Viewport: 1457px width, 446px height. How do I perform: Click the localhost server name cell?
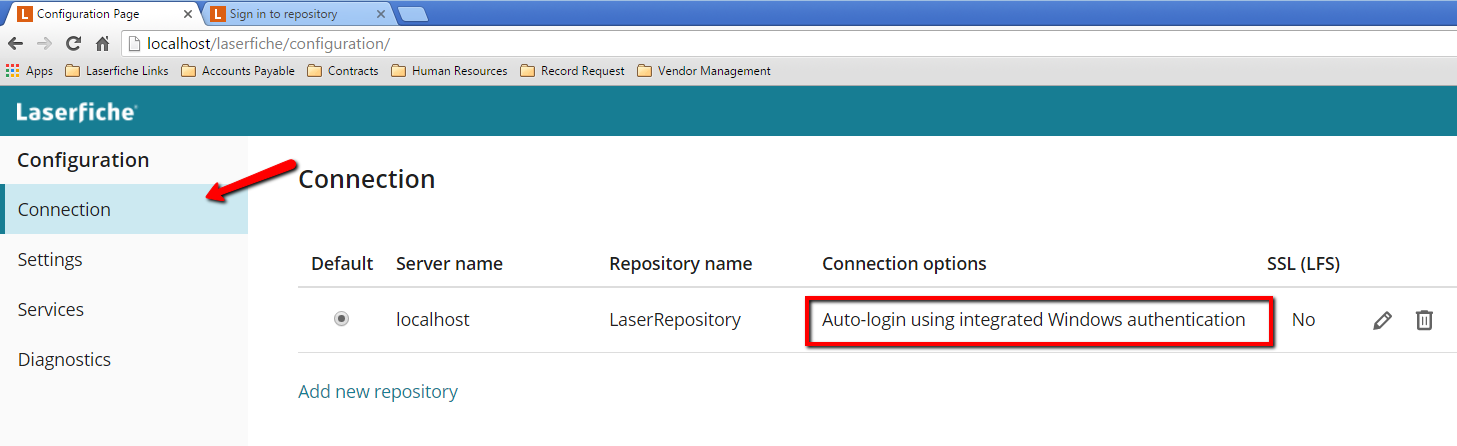[433, 320]
